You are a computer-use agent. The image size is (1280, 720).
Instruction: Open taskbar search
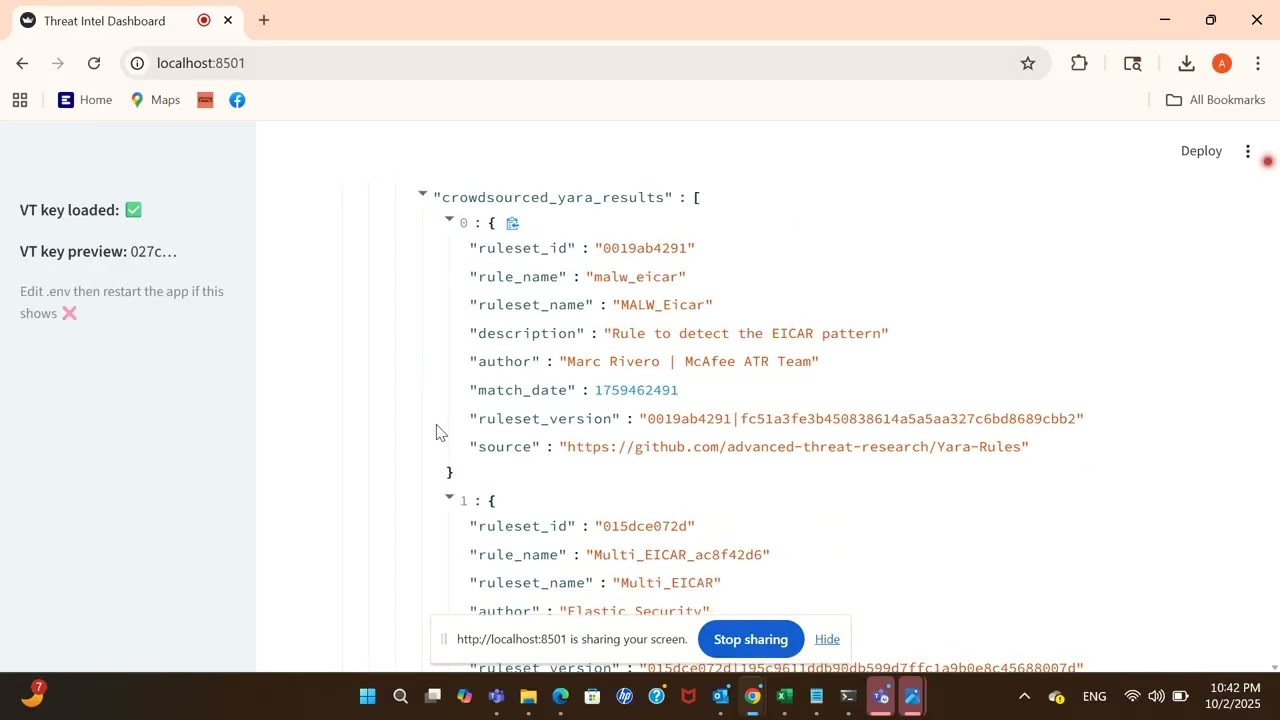pyautogui.click(x=400, y=696)
